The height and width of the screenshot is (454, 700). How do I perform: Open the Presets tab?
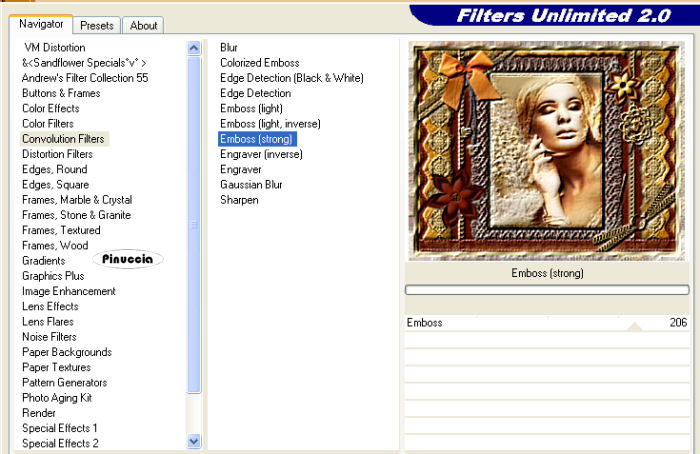(x=97, y=25)
